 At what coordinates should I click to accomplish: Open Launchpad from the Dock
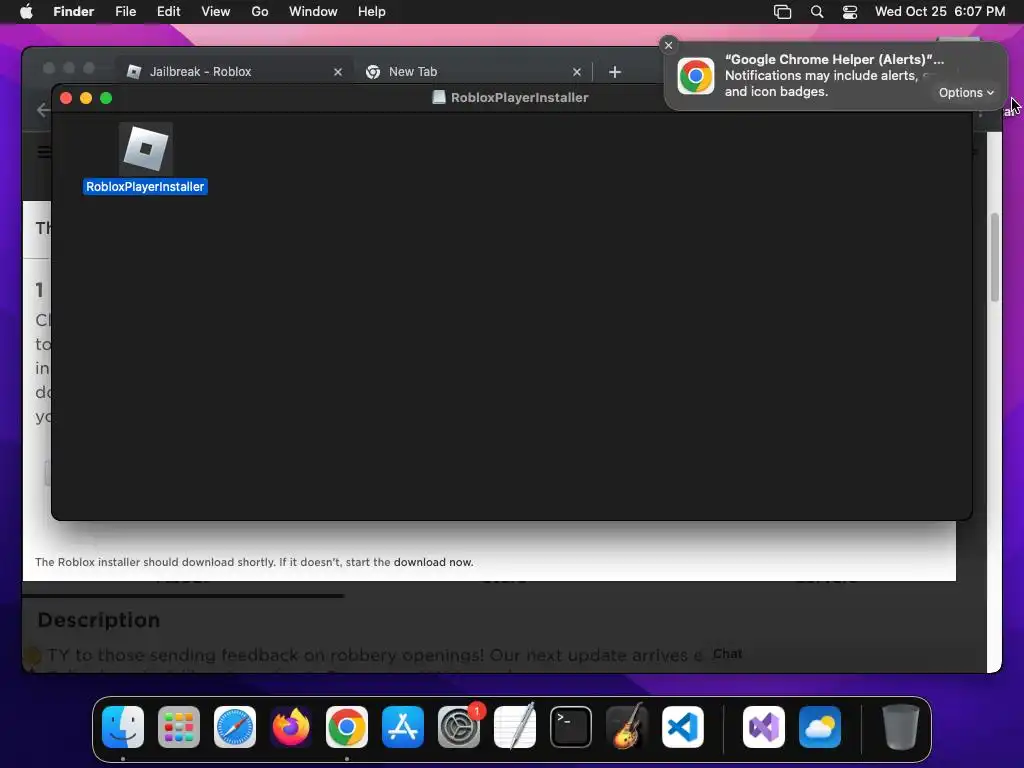tap(179, 727)
